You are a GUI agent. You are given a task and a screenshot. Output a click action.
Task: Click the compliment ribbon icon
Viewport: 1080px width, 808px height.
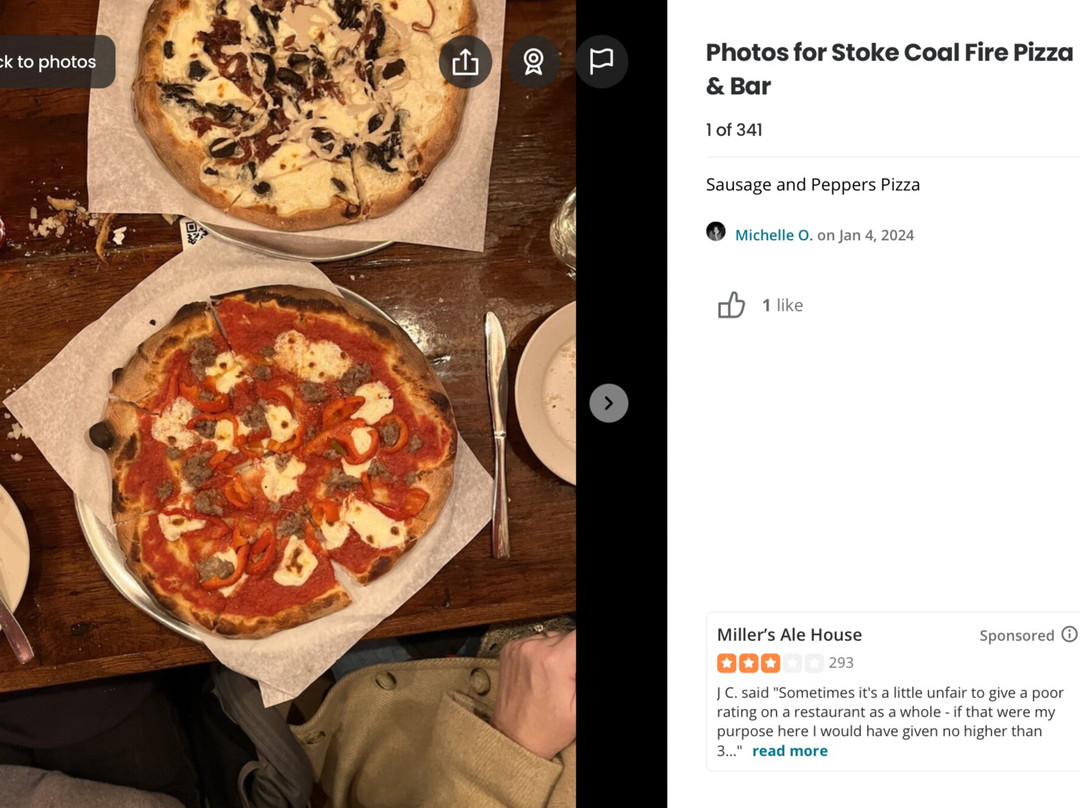(x=533, y=62)
